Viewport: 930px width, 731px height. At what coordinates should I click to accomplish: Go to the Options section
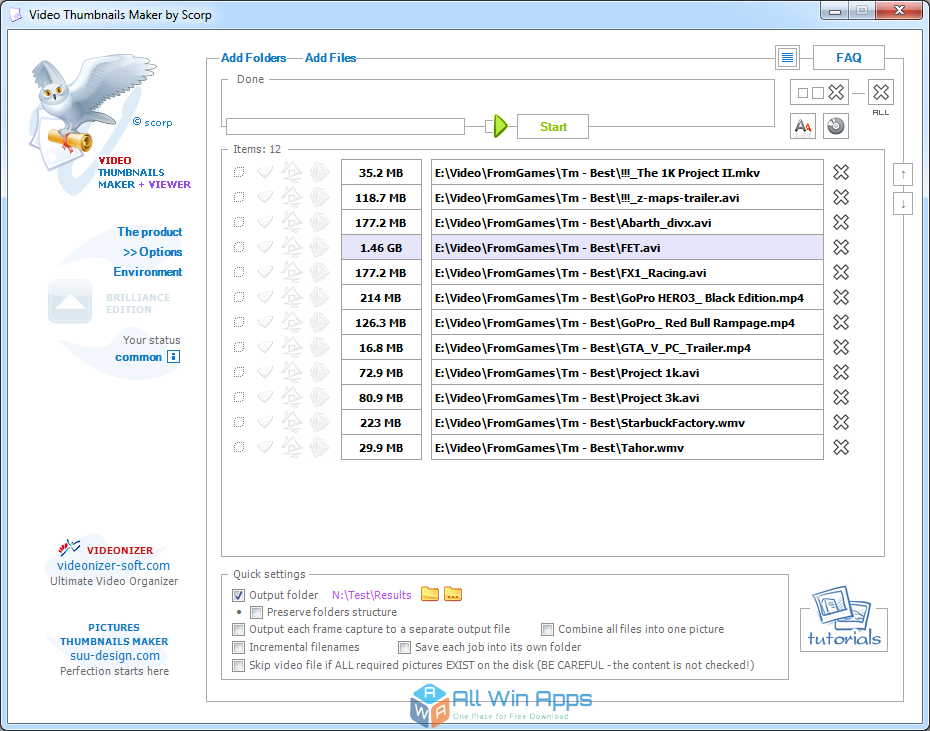pos(152,252)
